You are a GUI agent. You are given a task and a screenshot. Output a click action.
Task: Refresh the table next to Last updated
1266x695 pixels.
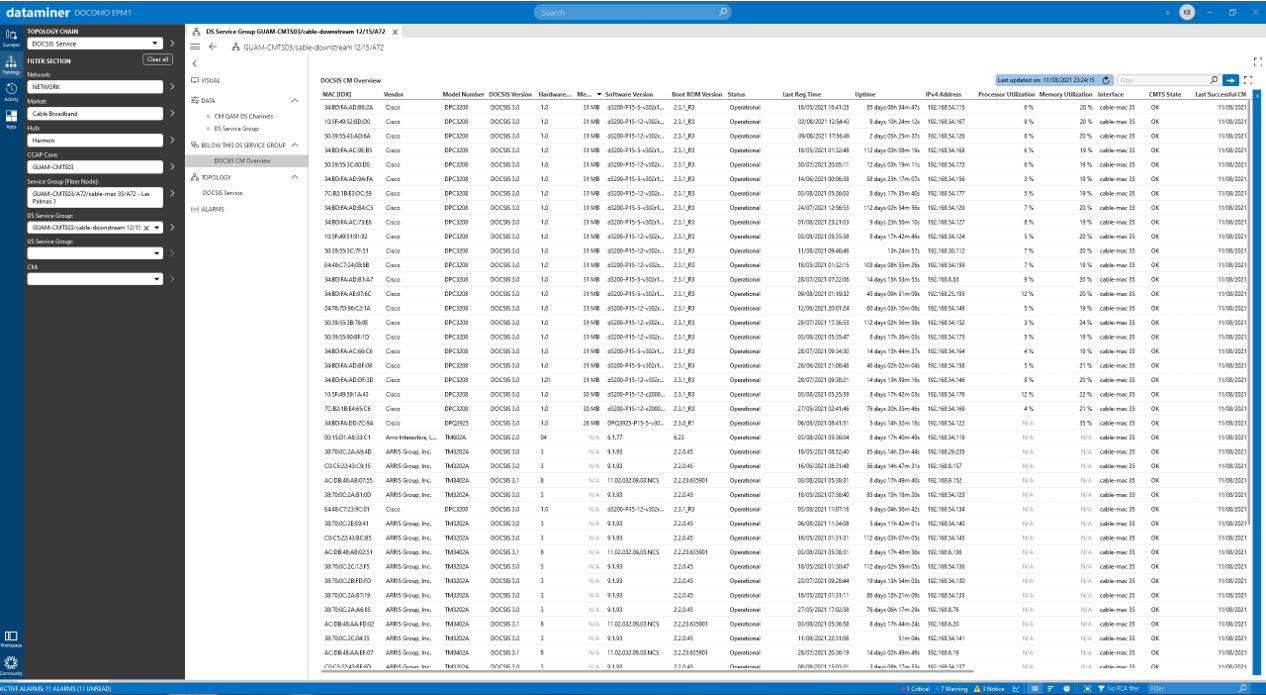(1104, 79)
